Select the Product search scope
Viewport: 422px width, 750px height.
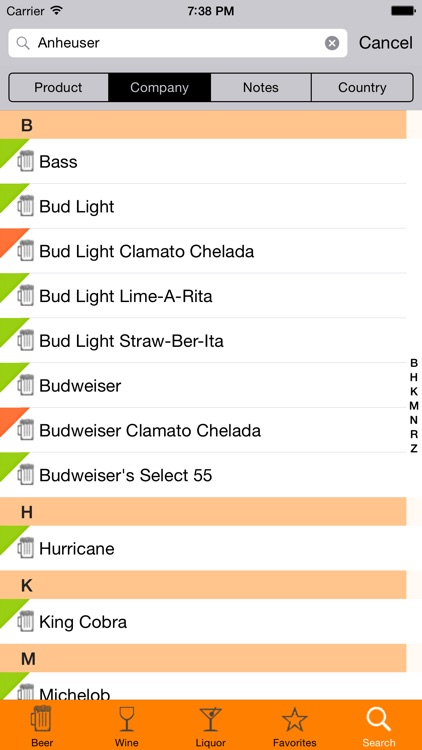coord(58,87)
